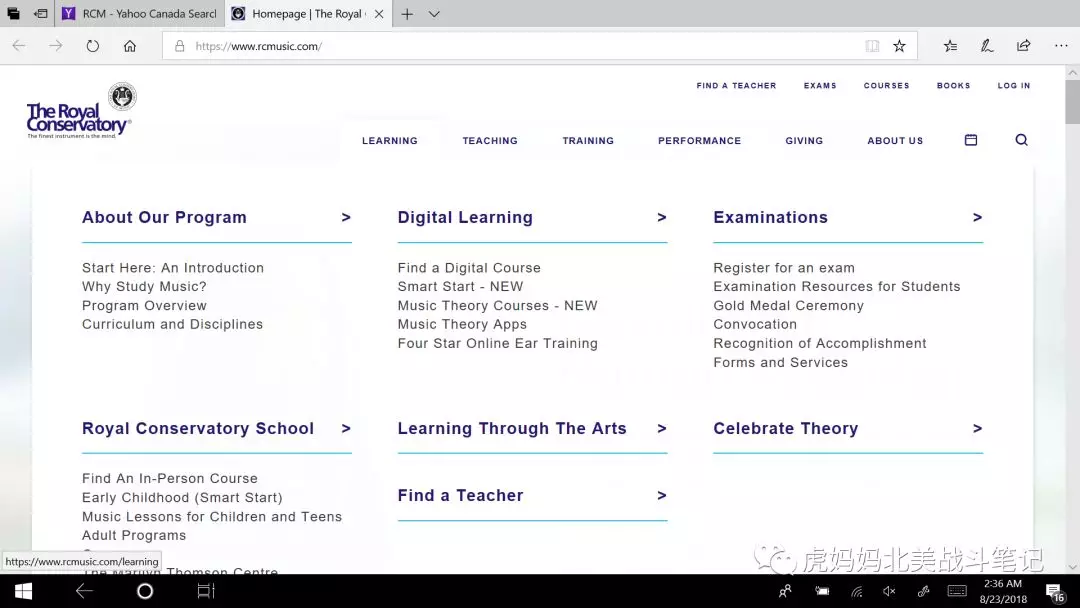Expand Examinations section arrow
This screenshot has width=1080, height=608.
tap(977, 218)
